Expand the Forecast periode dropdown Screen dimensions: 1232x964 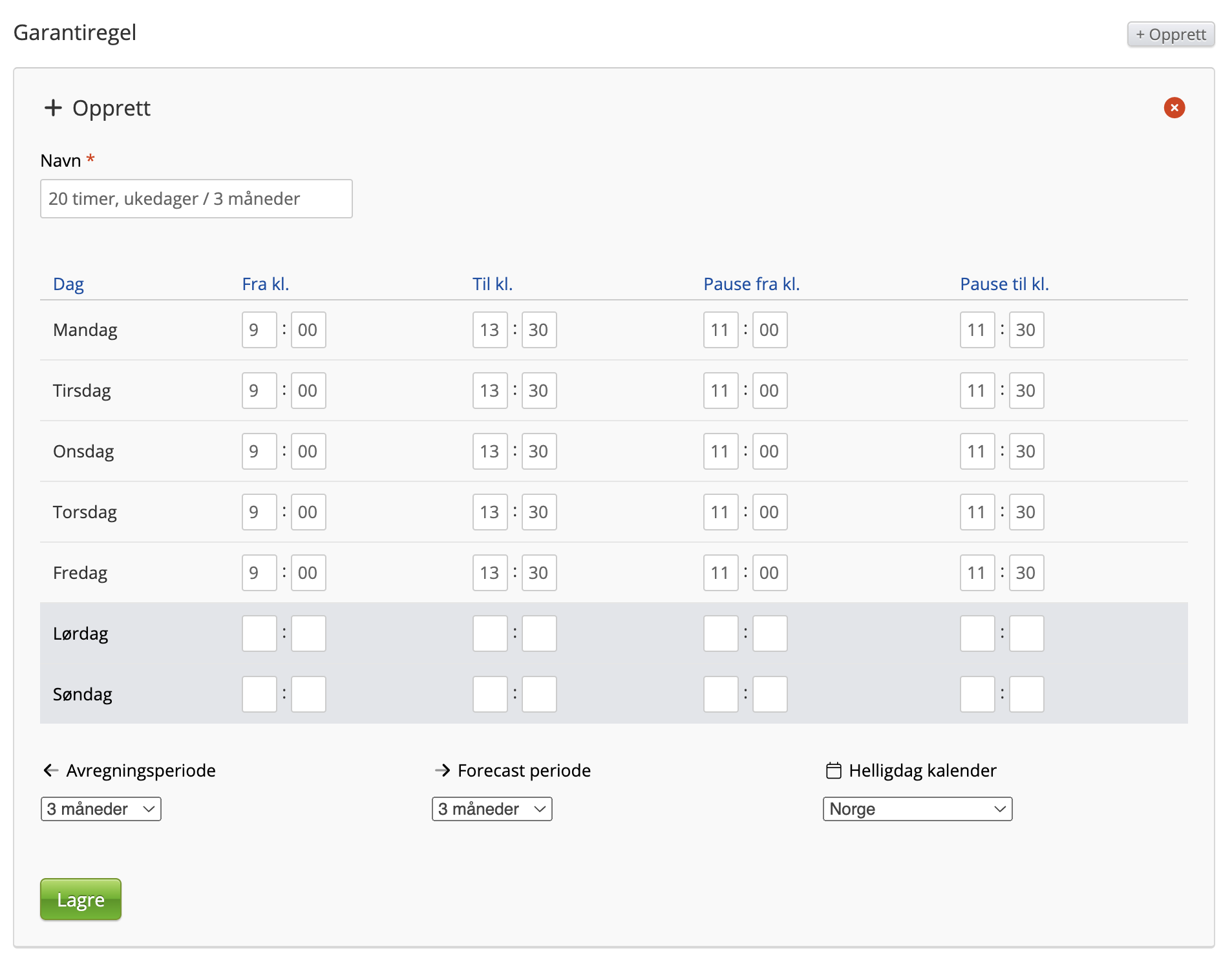(492, 809)
